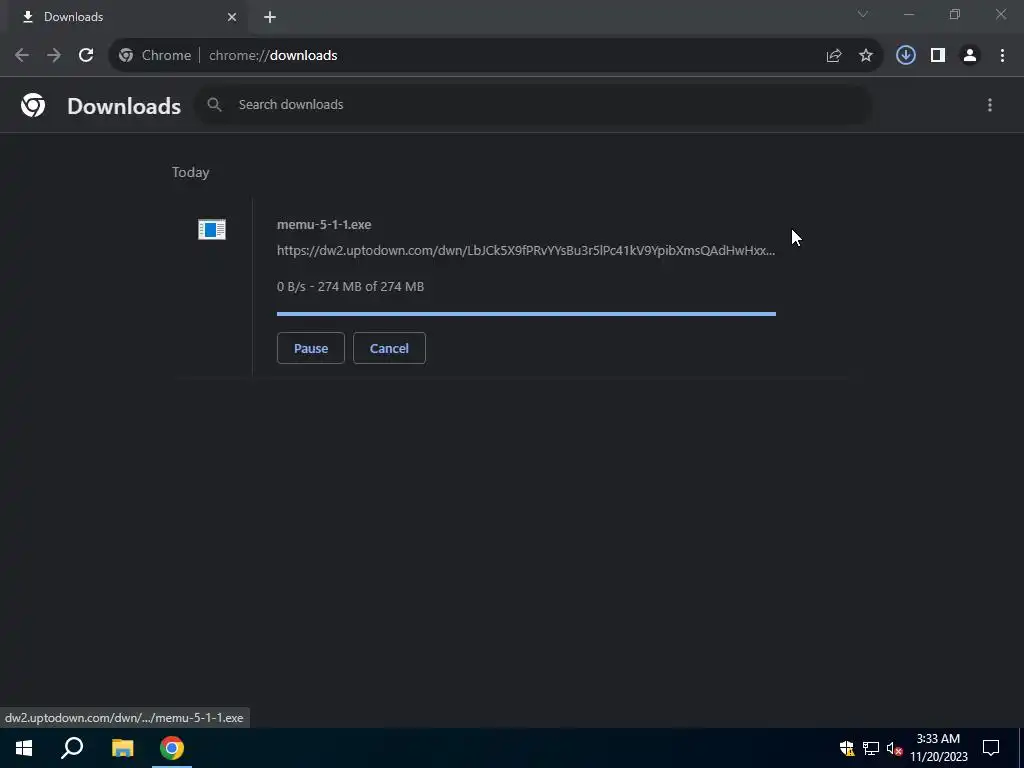Click the blue download progress bar
Viewport: 1024px width, 768px height.
tap(526, 314)
